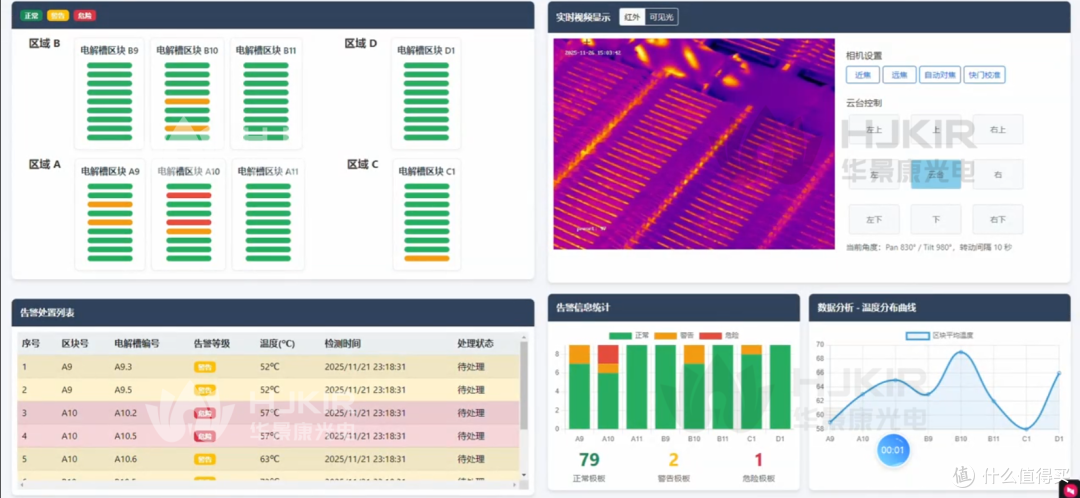Screen dimensions: 1080x498
Task: Select alarm row for cell A9.5
Action: pyautogui.click(x=268, y=390)
